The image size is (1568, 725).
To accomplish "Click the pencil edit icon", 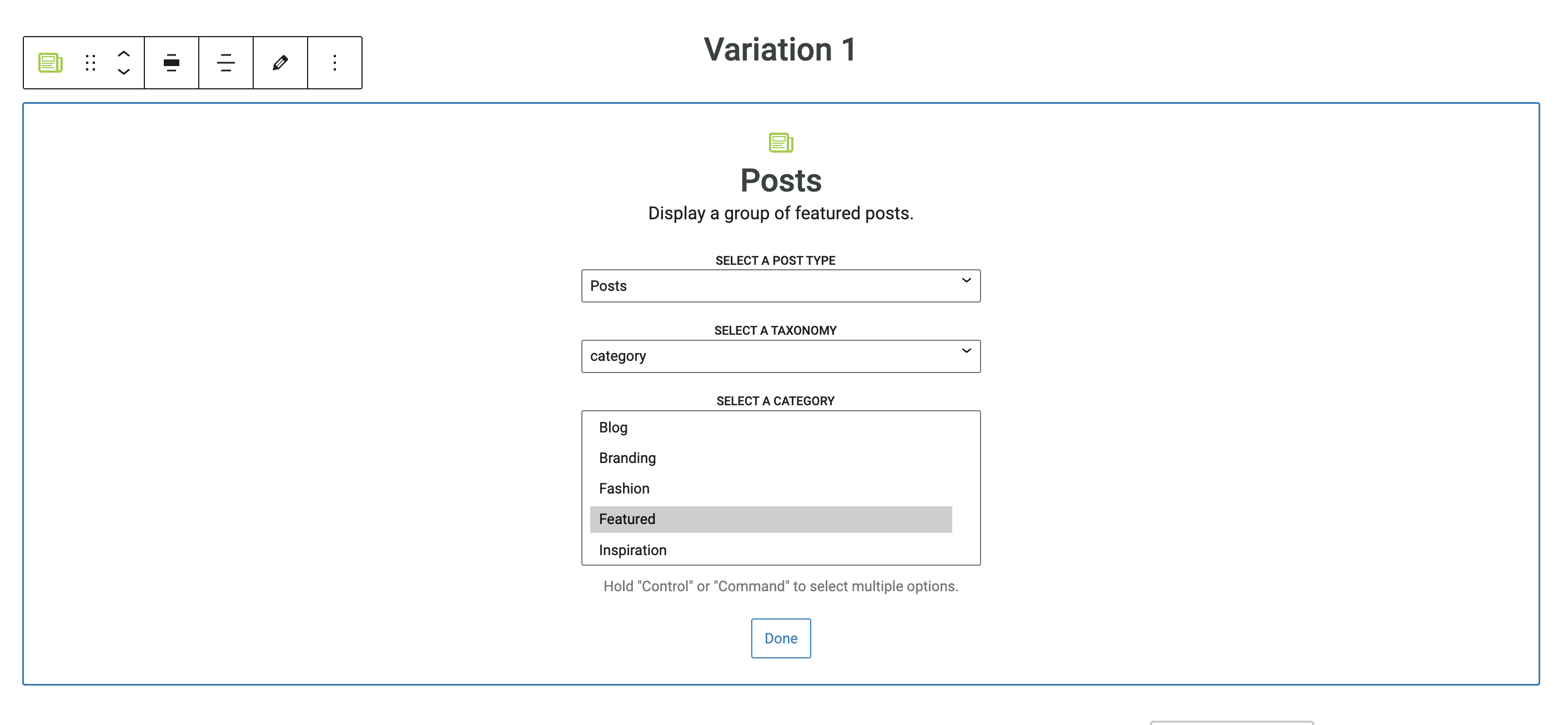I will point(280,63).
